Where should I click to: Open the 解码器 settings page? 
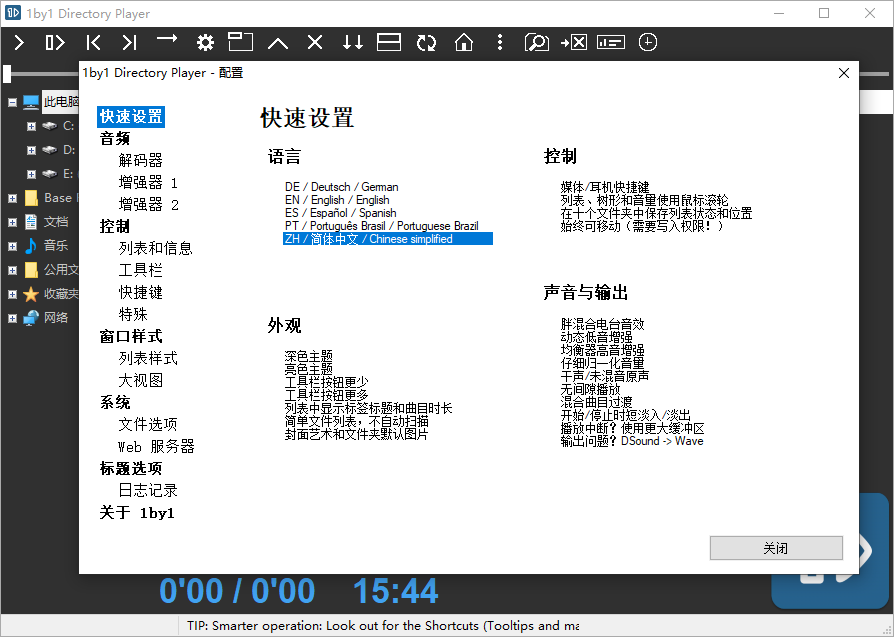pos(140,160)
